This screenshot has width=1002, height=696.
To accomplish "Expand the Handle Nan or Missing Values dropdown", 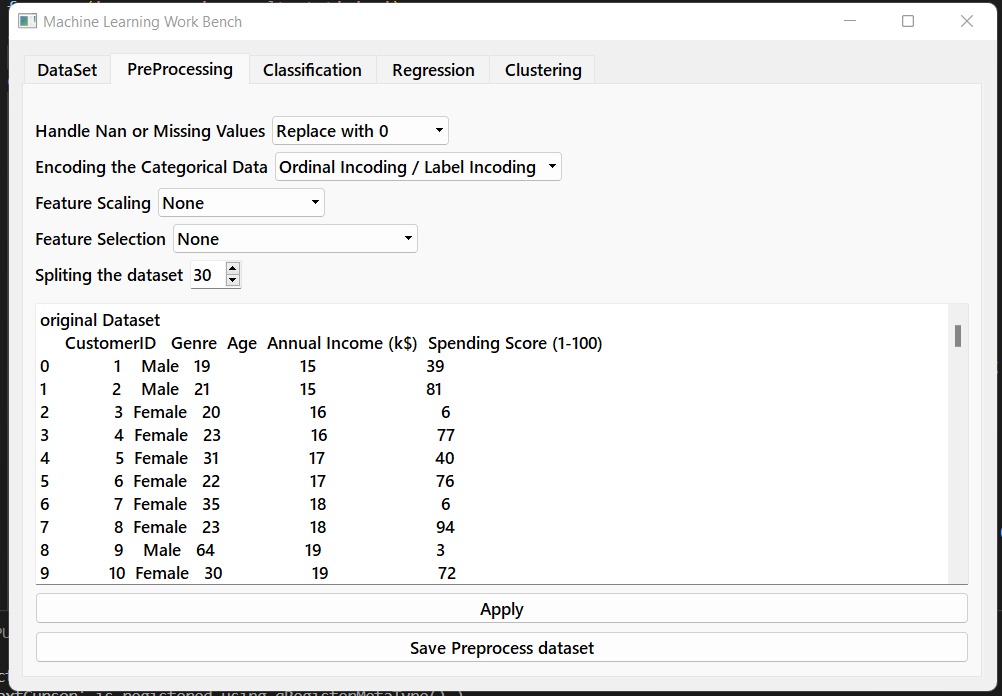I will pyautogui.click(x=360, y=131).
